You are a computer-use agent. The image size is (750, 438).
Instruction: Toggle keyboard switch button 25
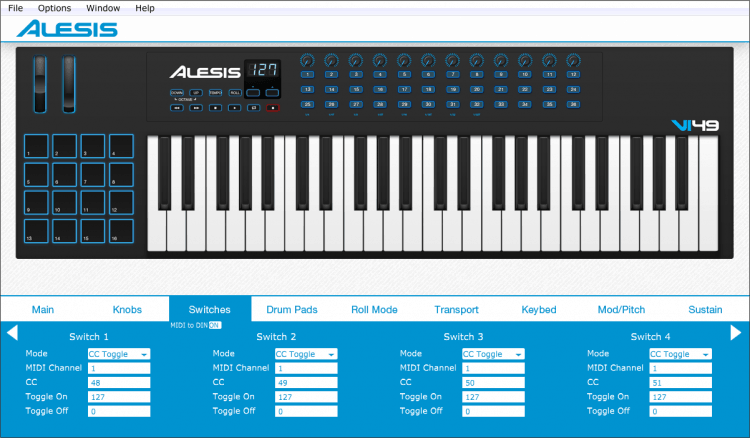click(x=307, y=104)
